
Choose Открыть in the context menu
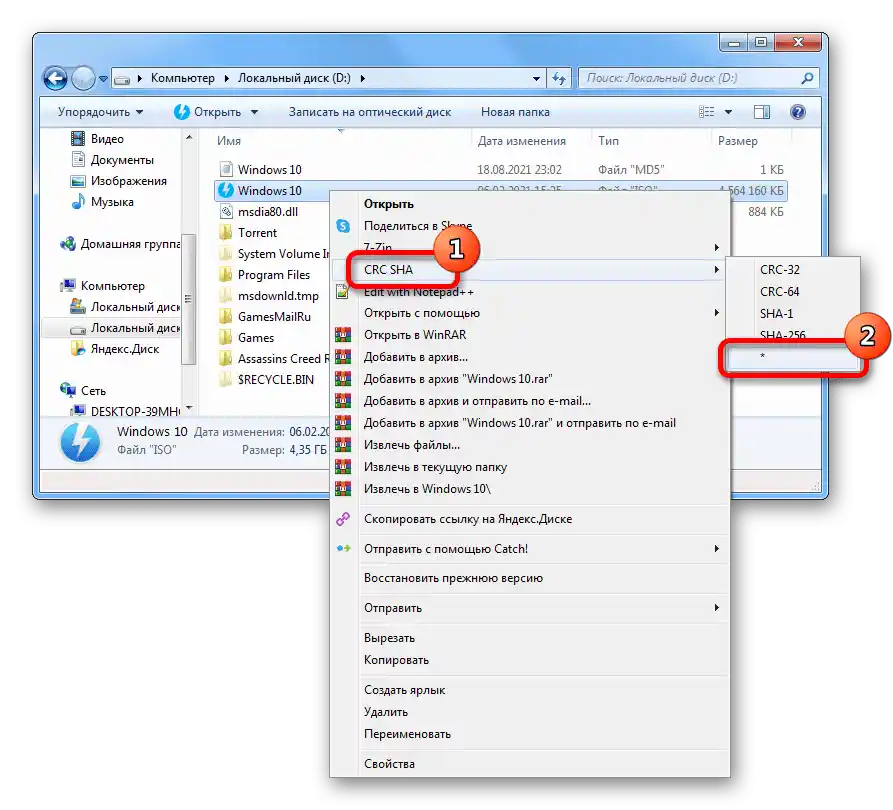(530, 204)
